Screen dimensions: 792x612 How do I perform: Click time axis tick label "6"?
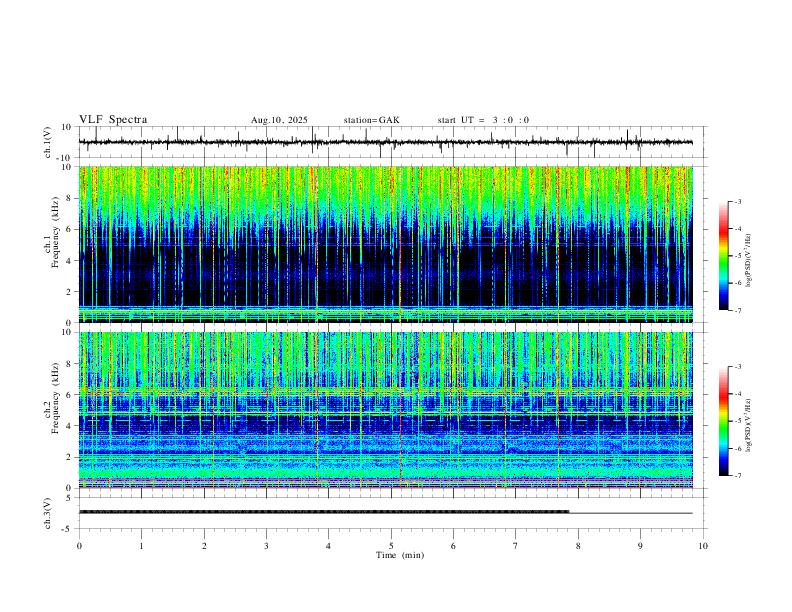[x=454, y=546]
